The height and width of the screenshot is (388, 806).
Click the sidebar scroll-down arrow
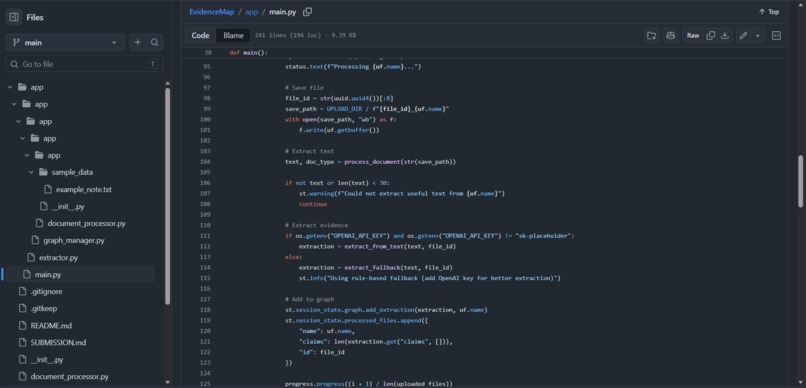click(x=167, y=382)
